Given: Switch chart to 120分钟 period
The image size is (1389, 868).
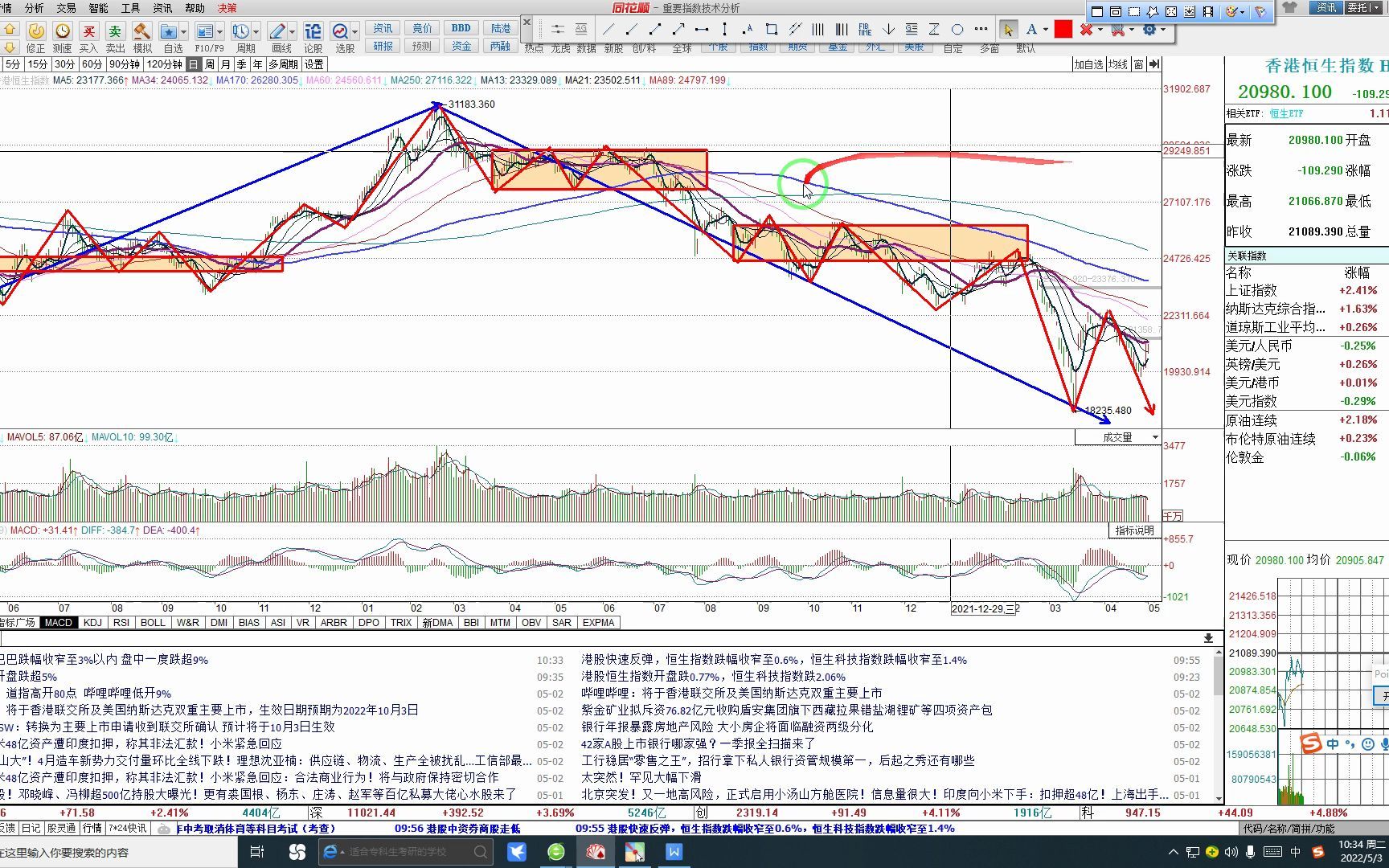Looking at the screenshot, I should pyautogui.click(x=164, y=64).
